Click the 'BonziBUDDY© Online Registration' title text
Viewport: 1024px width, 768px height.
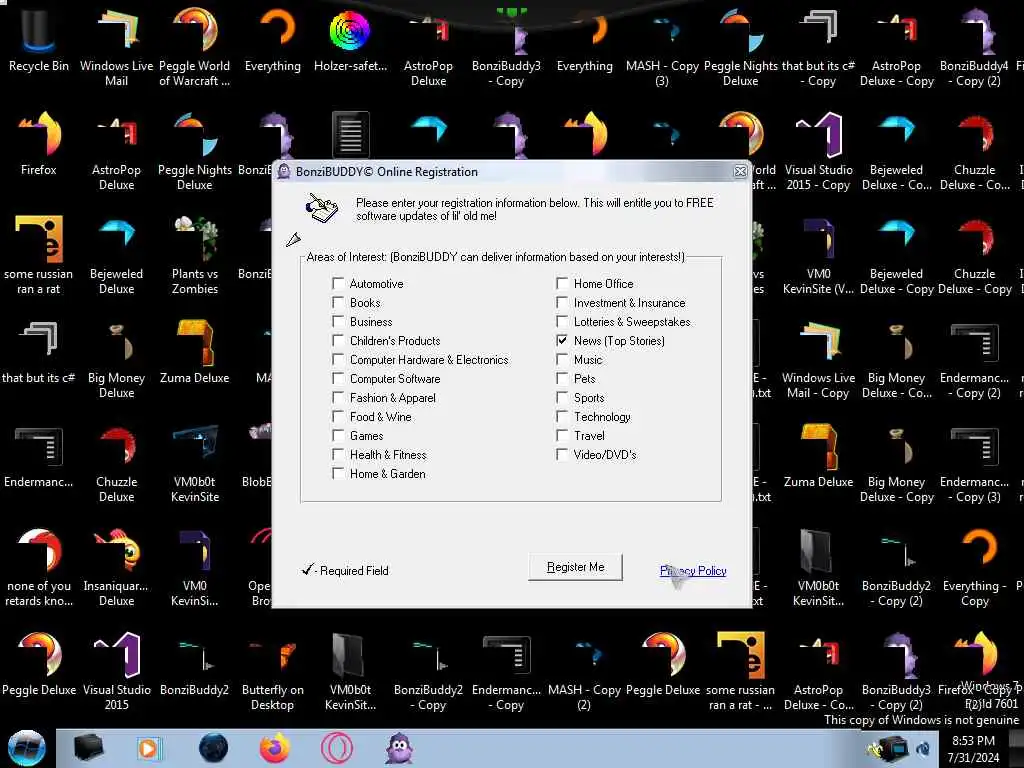coord(387,172)
